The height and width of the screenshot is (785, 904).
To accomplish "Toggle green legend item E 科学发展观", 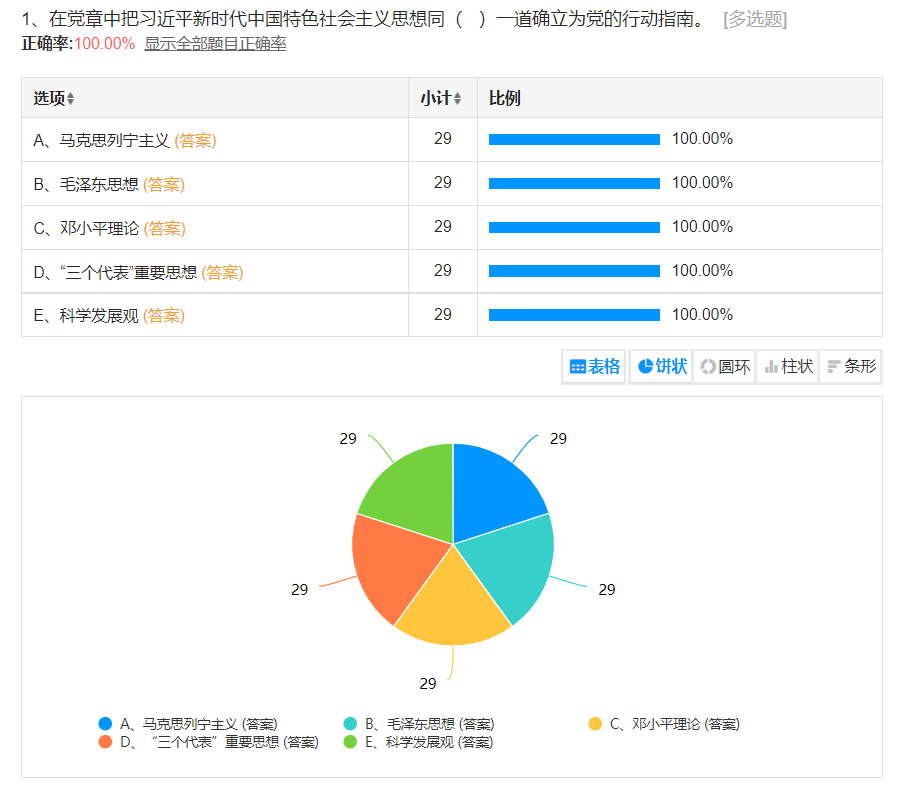I will coord(418,742).
